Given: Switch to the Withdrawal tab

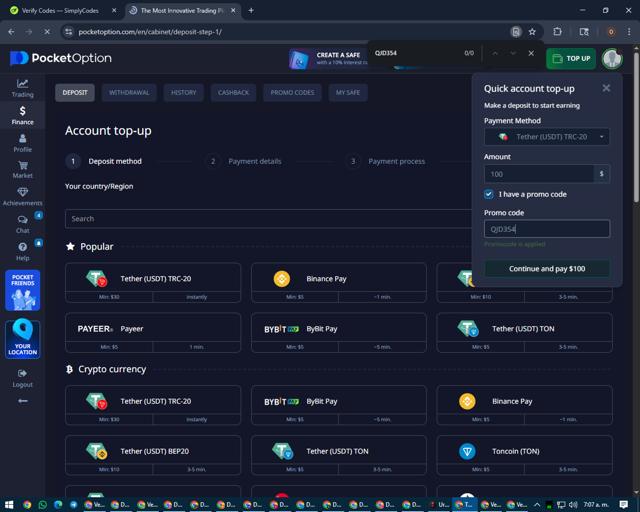Looking at the screenshot, I should click(x=129, y=93).
